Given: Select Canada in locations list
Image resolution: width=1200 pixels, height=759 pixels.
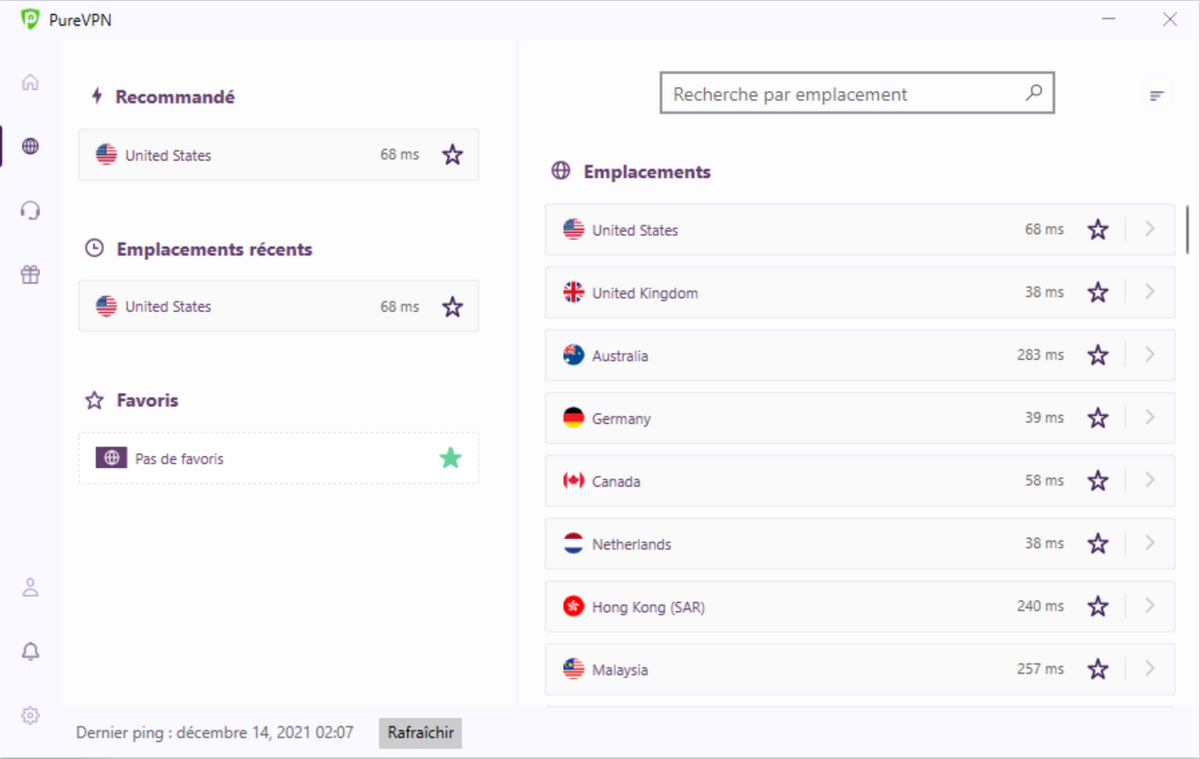Looking at the screenshot, I should click(x=860, y=481).
